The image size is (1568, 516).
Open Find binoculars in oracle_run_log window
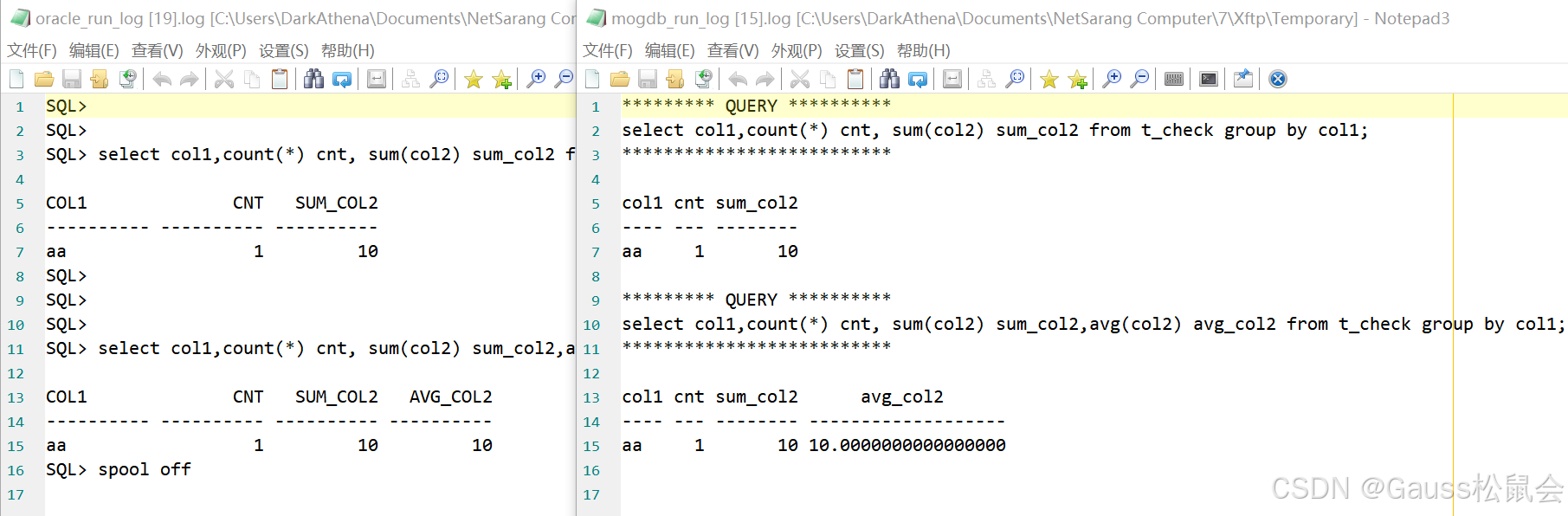pos(314,80)
